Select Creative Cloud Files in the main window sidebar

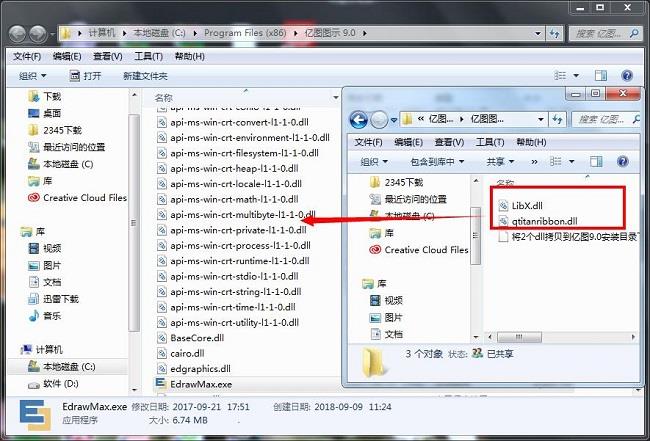77,198
